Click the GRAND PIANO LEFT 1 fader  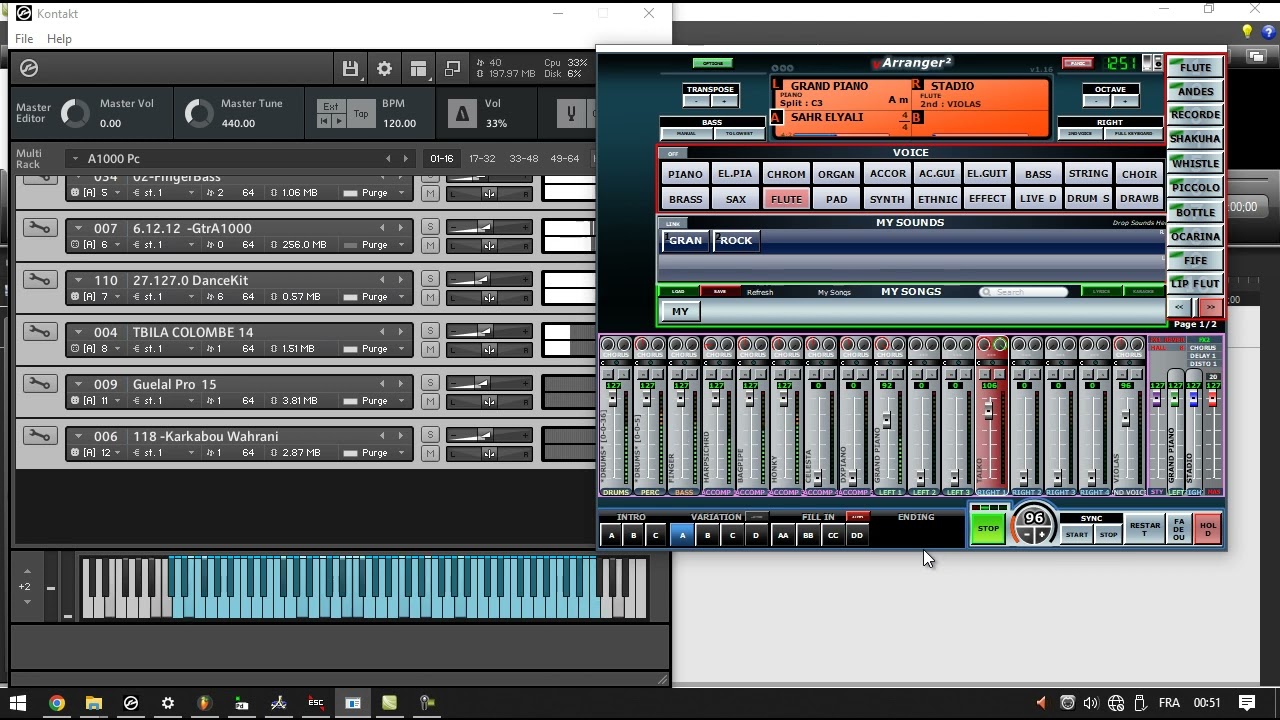click(886, 419)
